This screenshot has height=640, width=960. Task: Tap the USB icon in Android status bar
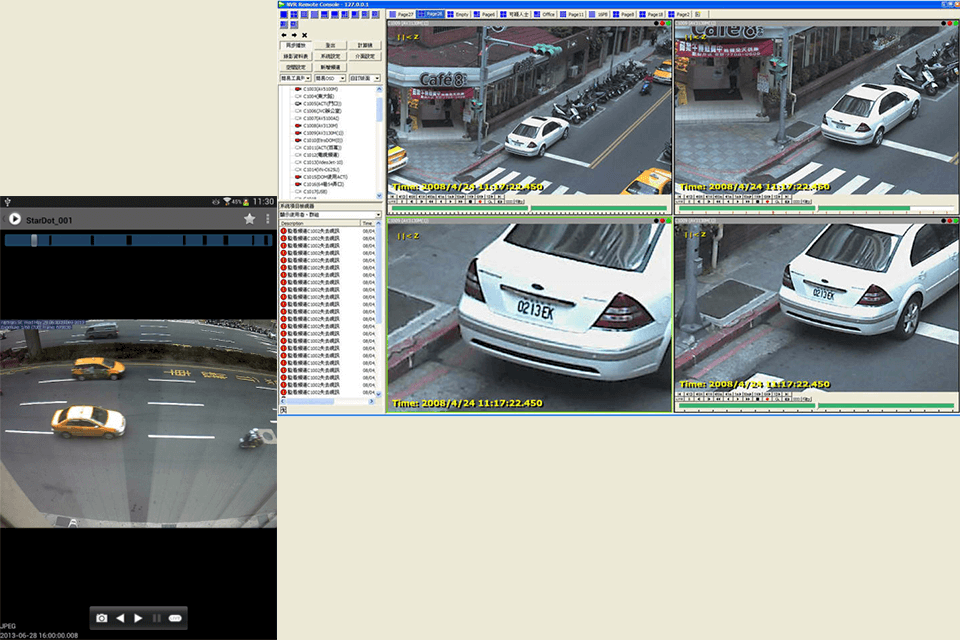[7, 201]
